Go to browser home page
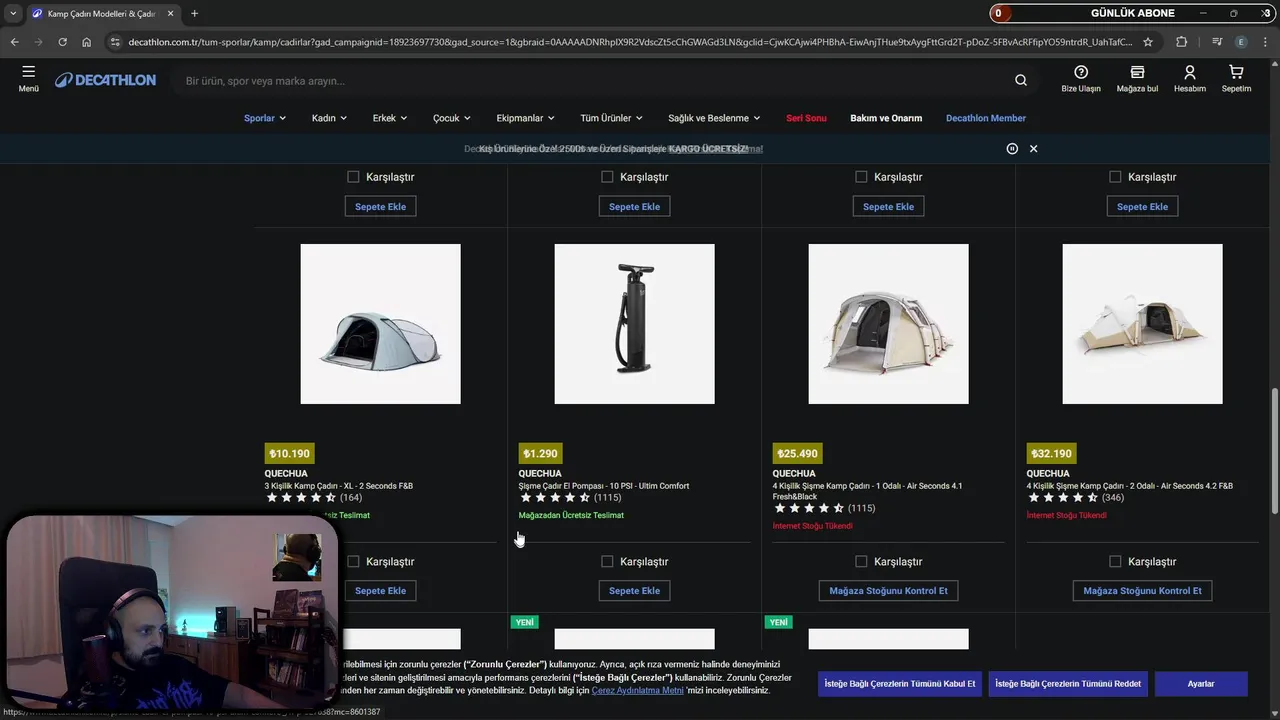Viewport: 1280px width, 720px height. tap(87, 42)
